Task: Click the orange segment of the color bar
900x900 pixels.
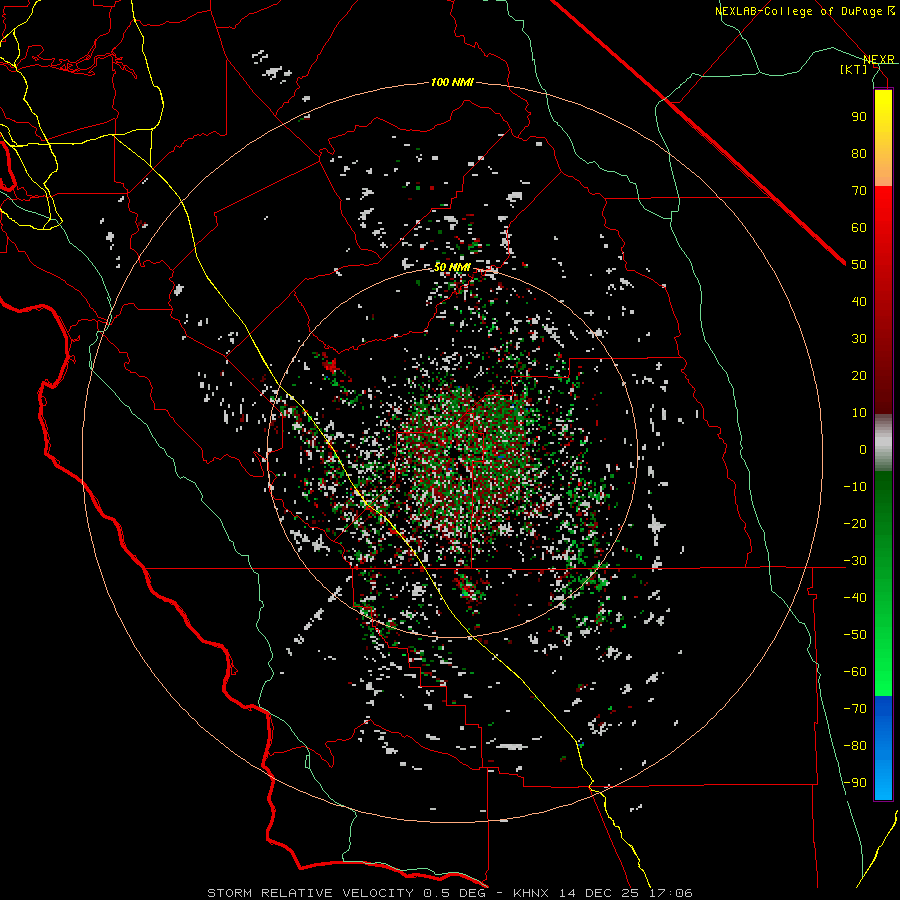Action: click(883, 171)
